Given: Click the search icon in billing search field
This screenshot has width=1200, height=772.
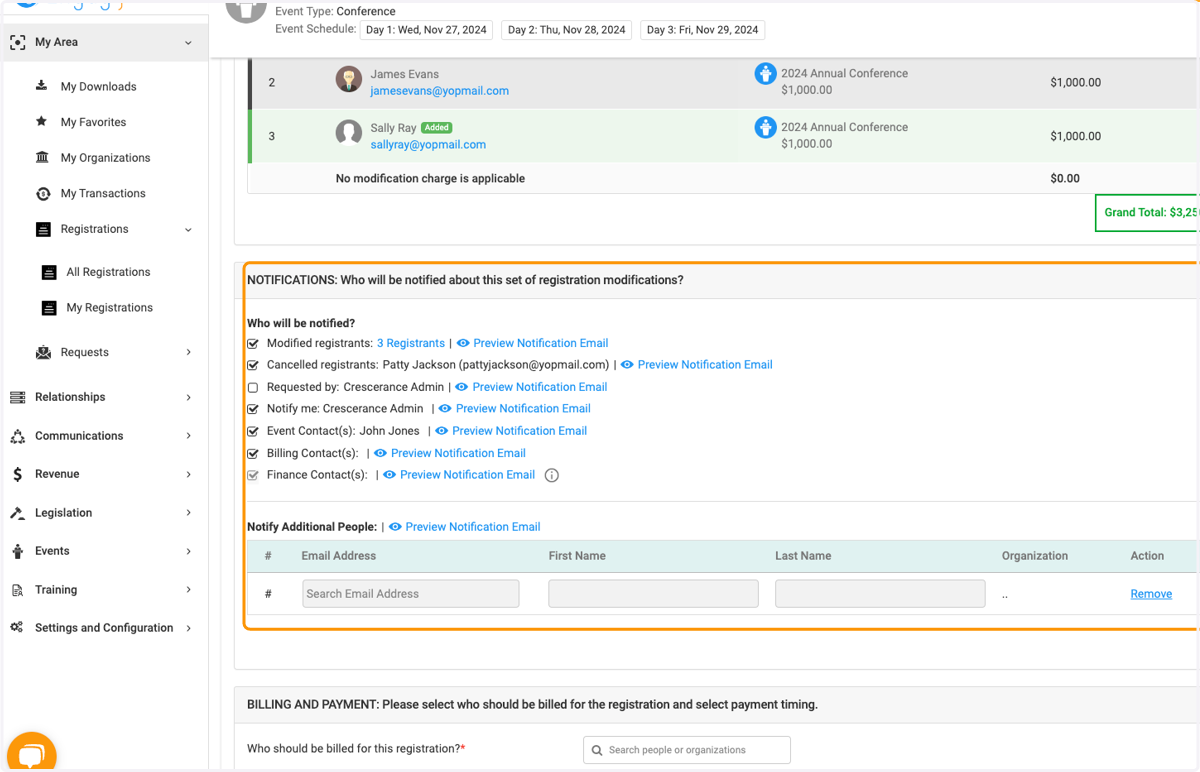Looking at the screenshot, I should pos(597,750).
